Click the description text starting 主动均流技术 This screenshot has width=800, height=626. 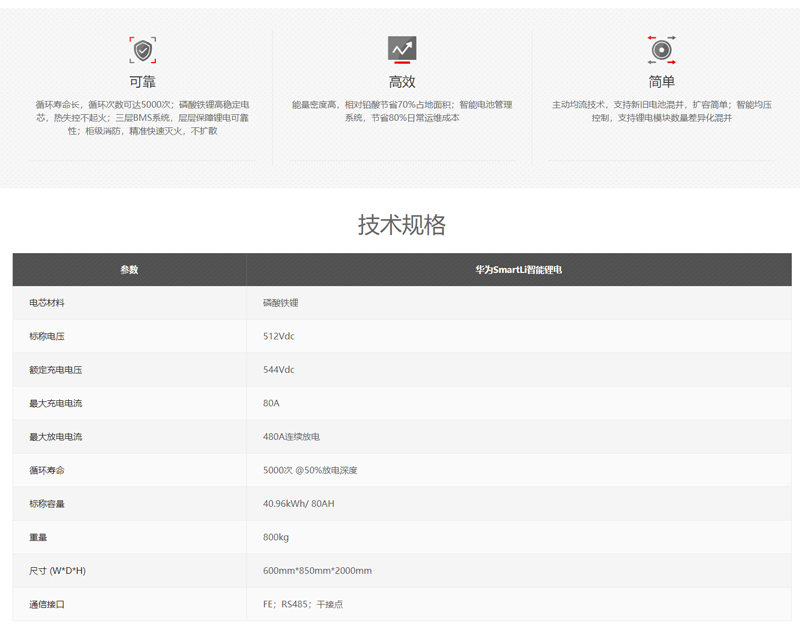point(662,111)
